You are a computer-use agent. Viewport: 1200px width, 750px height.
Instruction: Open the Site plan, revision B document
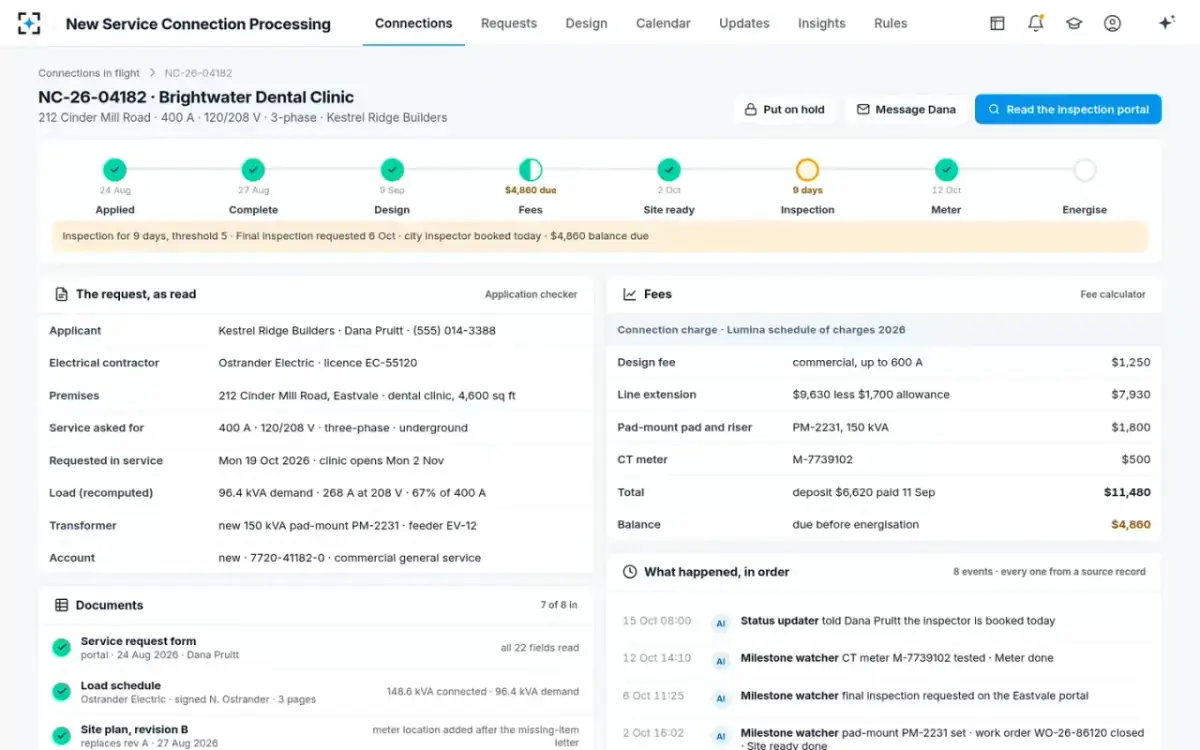coord(316,734)
